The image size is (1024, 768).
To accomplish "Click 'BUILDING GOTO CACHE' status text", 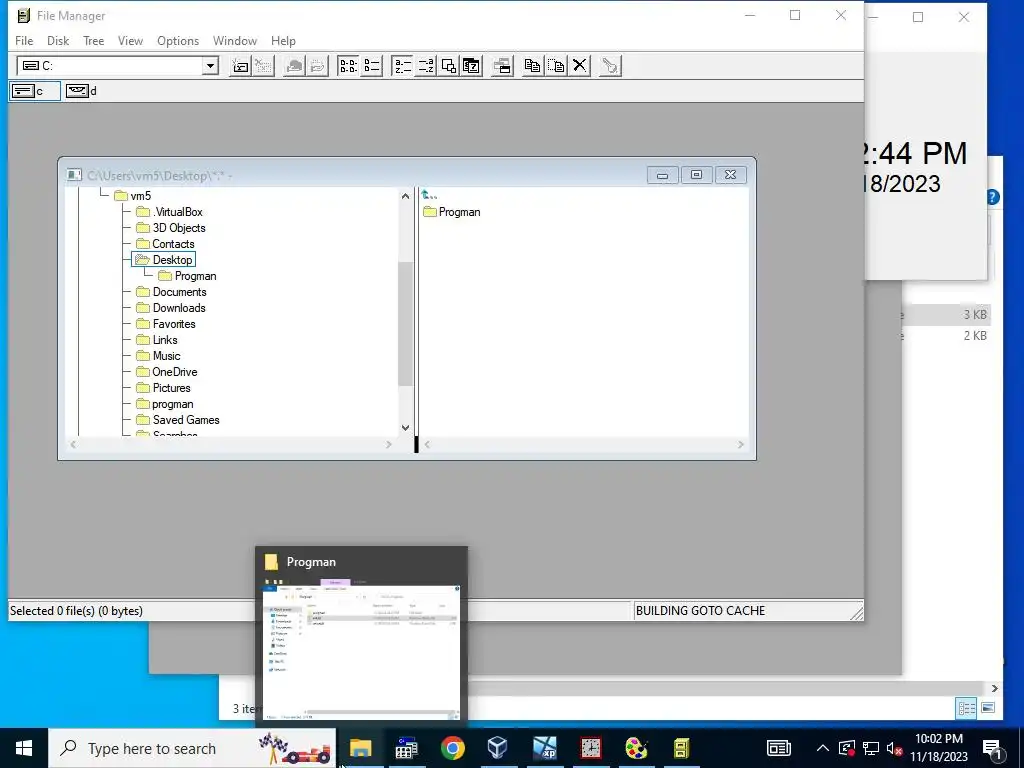I will pyautogui.click(x=700, y=611).
